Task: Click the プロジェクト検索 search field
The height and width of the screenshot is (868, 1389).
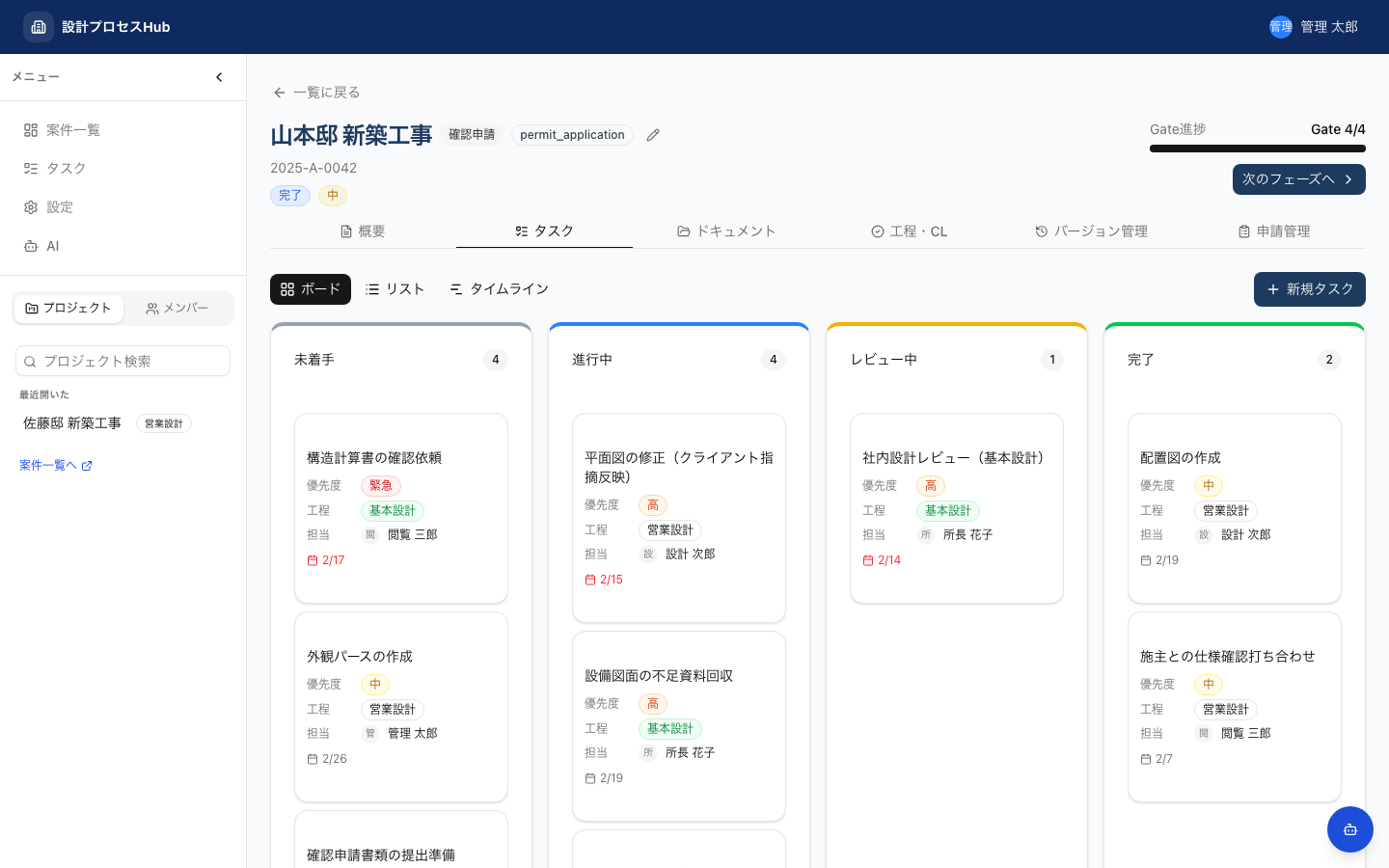Action: (123, 360)
